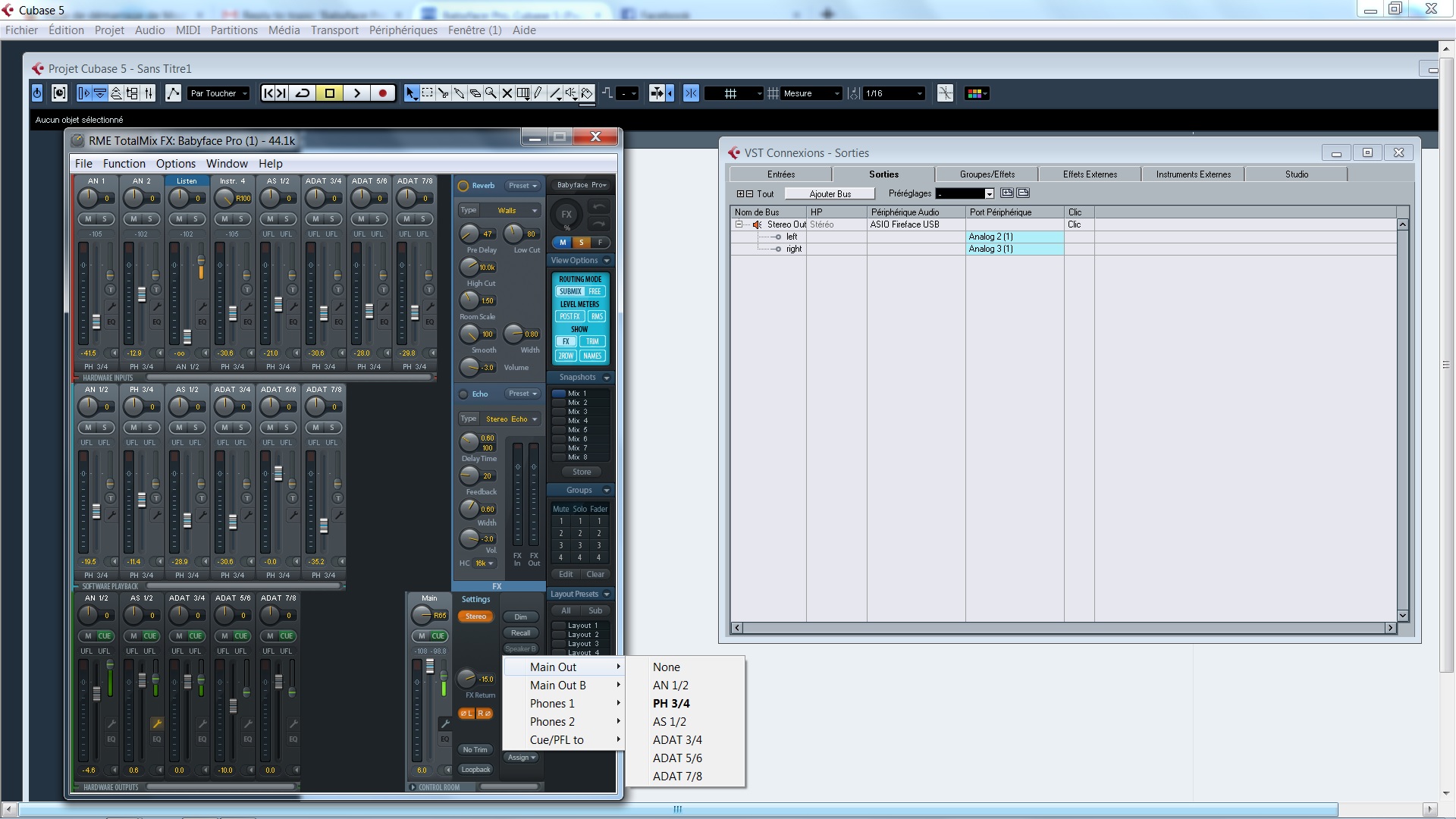1456x819 pixels.
Task: Open the Périphériques menu in Cubase
Action: 403,30
